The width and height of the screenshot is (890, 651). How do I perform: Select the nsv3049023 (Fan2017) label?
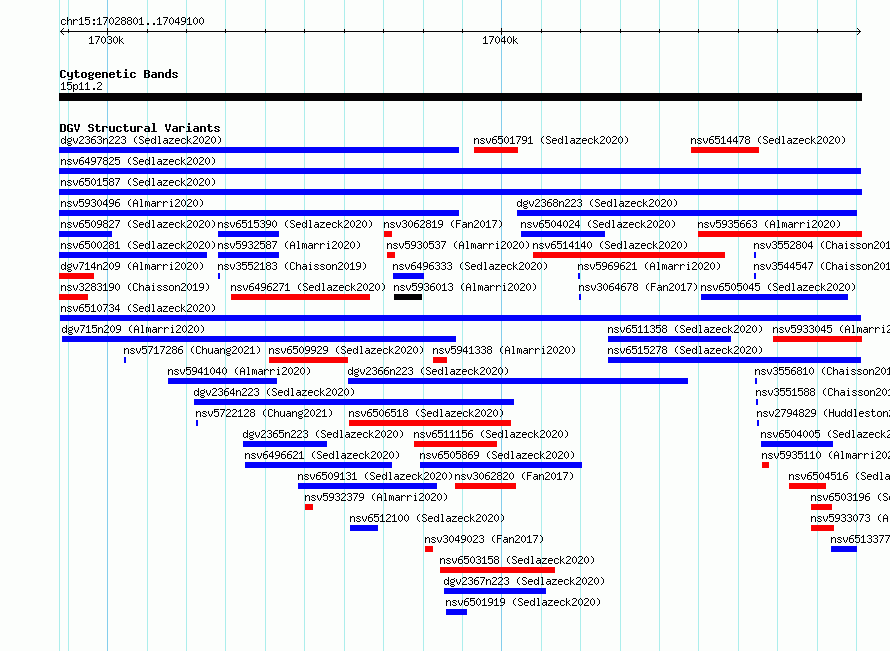coord(484,539)
